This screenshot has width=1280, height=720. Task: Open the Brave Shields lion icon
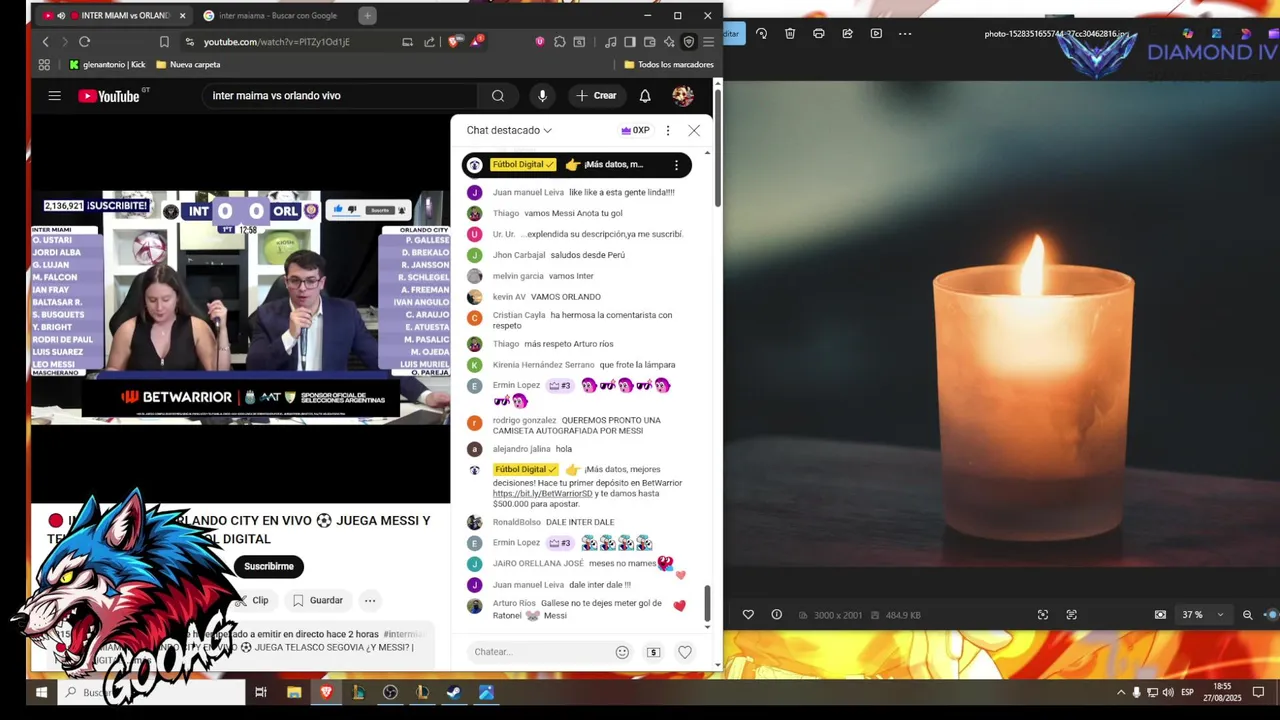[455, 42]
